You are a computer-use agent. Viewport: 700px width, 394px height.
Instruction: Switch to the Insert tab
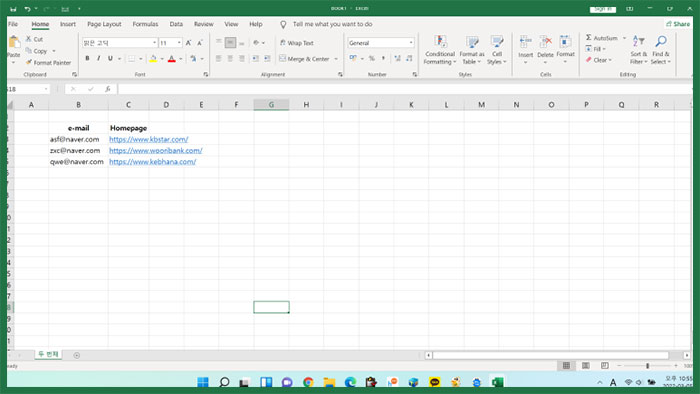68,24
